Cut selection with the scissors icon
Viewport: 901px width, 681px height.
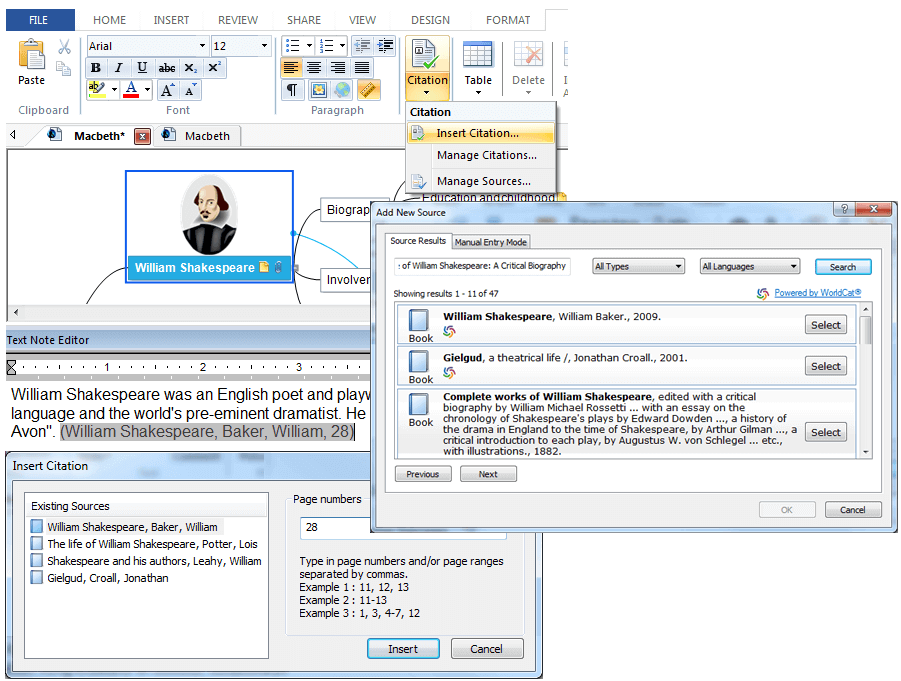64,47
